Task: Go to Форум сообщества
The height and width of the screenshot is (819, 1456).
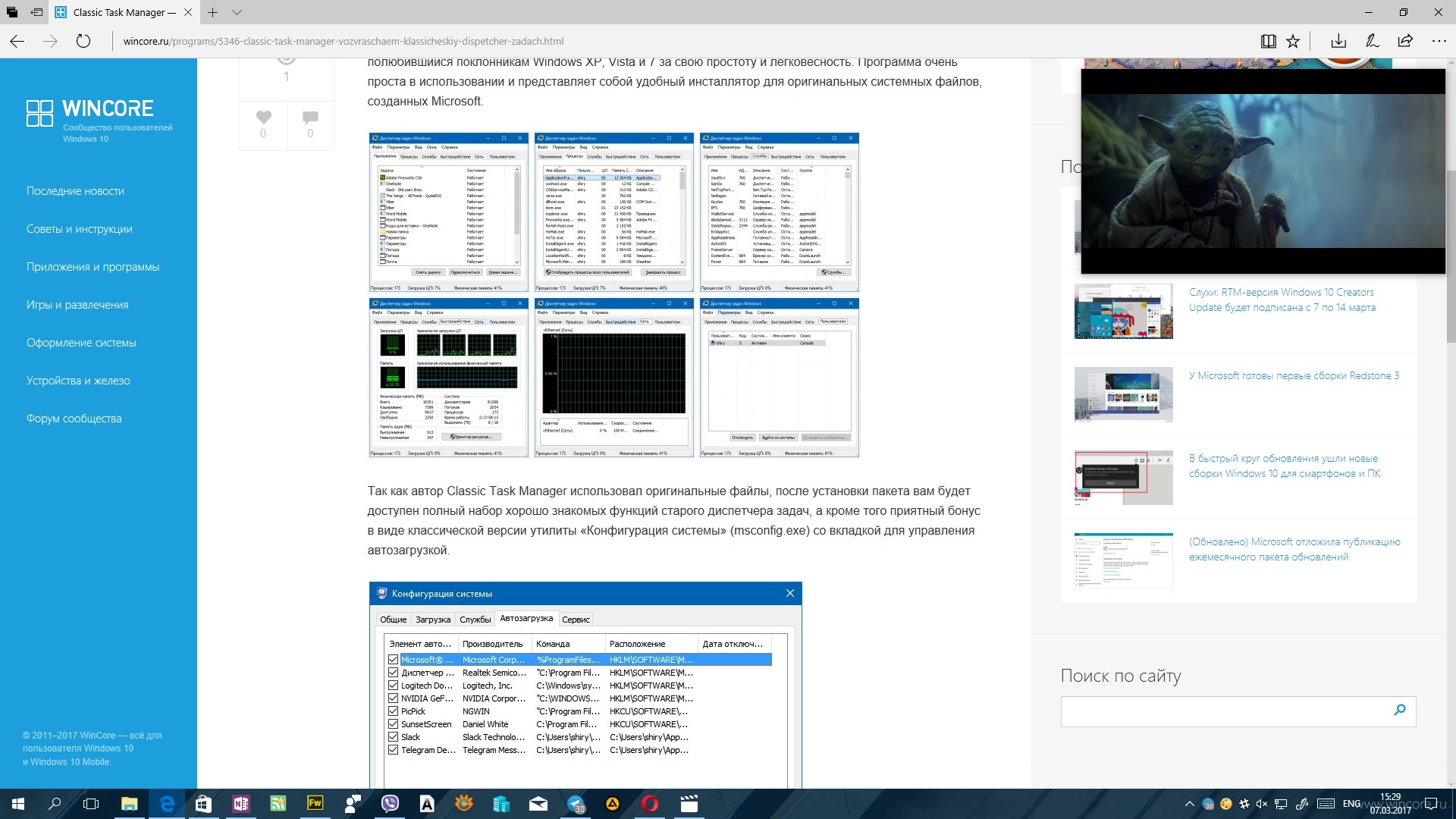Action: coord(74,419)
